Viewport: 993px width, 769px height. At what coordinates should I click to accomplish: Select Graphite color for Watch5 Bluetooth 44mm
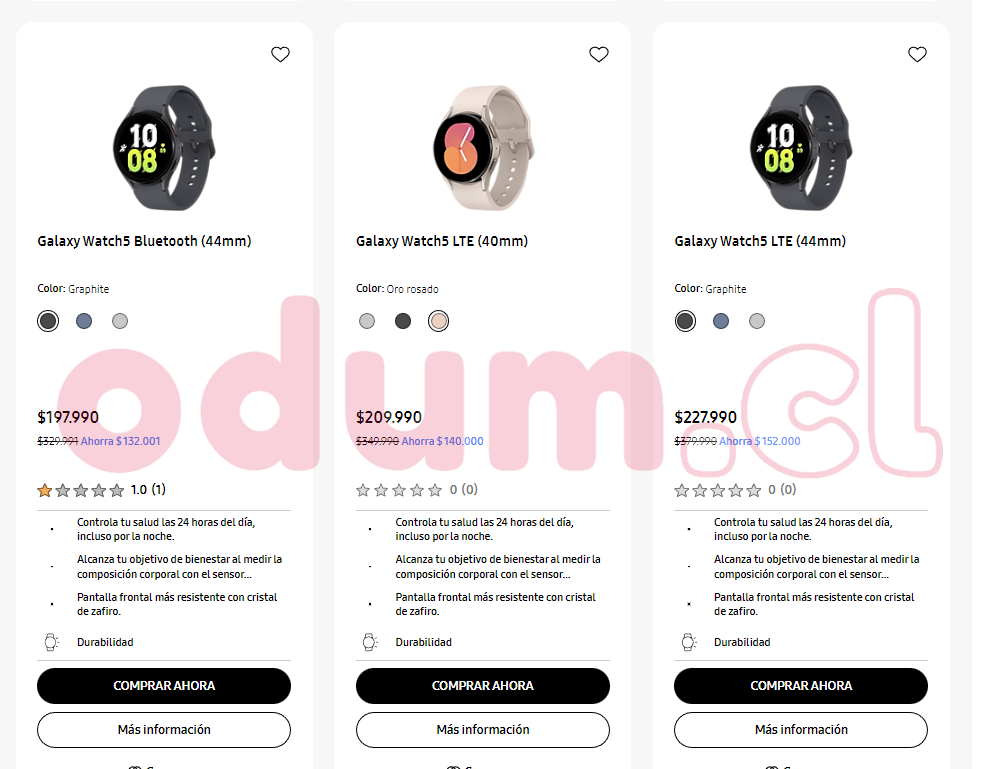[x=48, y=321]
